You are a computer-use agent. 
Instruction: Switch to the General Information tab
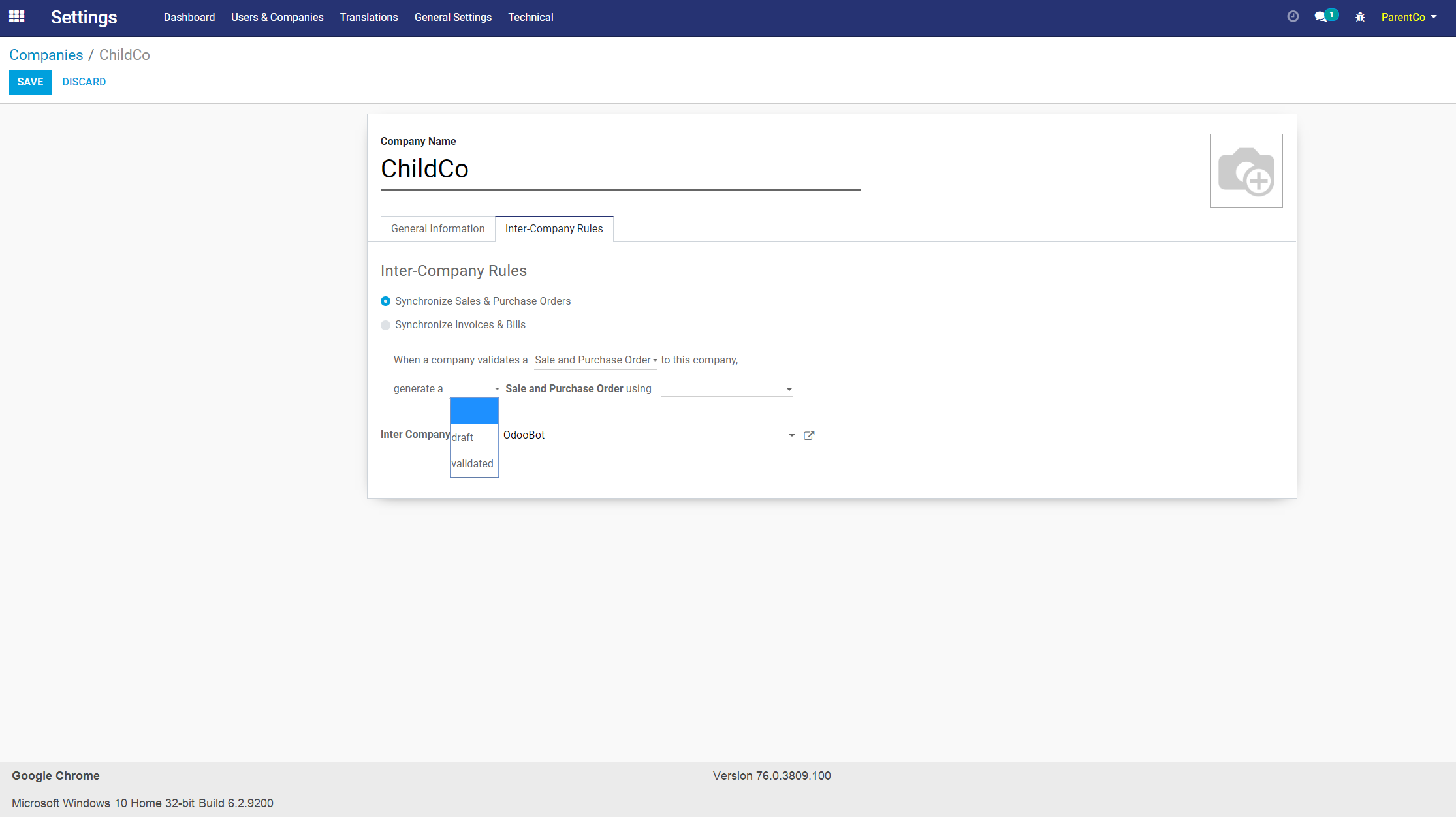[437, 229]
